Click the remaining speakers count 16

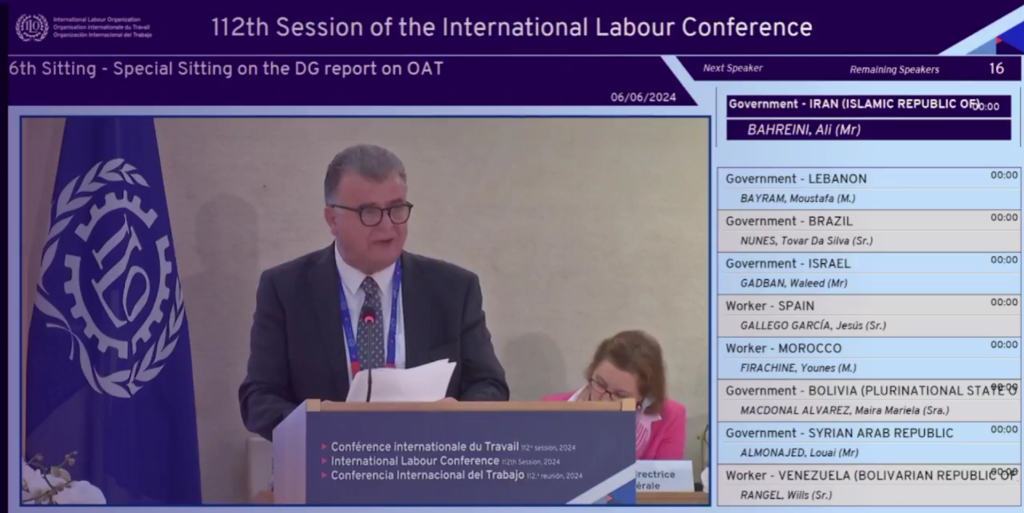coord(996,69)
